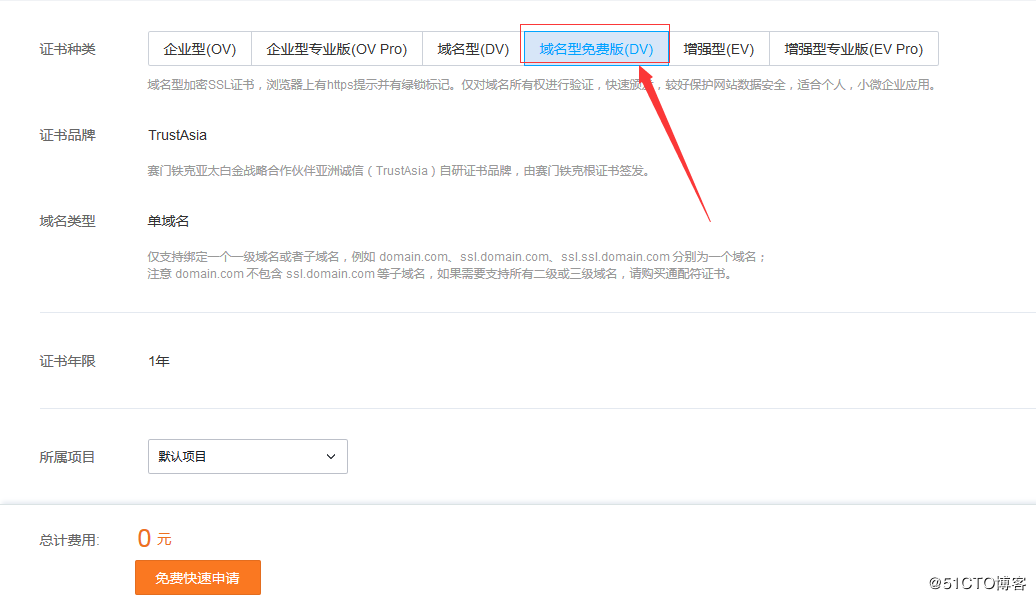The height and width of the screenshot is (600, 1036).
Task: Select the 1年 certificate duration
Action: pyautogui.click(x=157, y=362)
